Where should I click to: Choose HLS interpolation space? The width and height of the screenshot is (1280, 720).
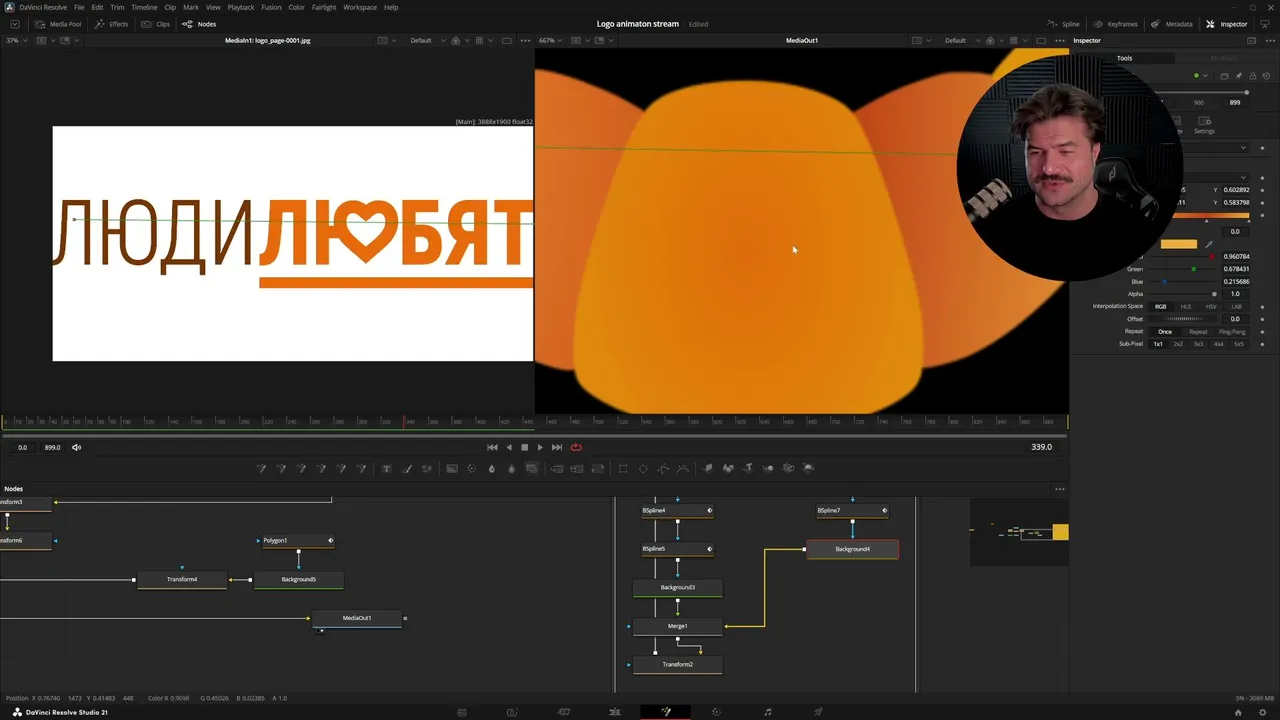[x=1186, y=307]
